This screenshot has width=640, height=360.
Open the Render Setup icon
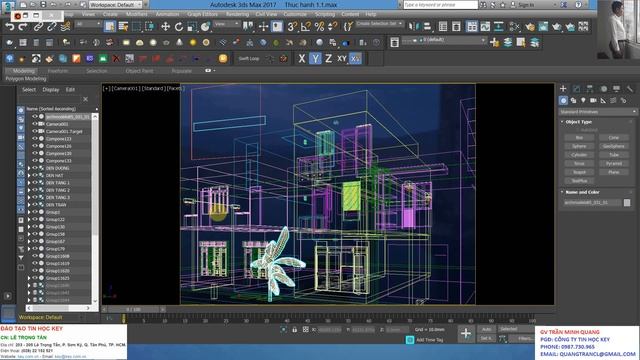tap(530, 27)
